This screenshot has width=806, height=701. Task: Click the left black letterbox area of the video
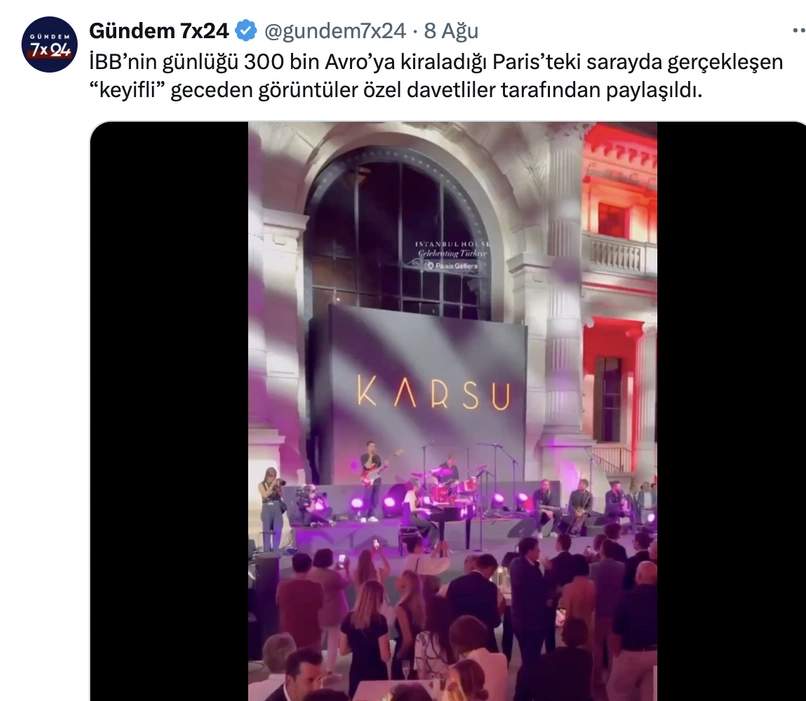pos(169,411)
